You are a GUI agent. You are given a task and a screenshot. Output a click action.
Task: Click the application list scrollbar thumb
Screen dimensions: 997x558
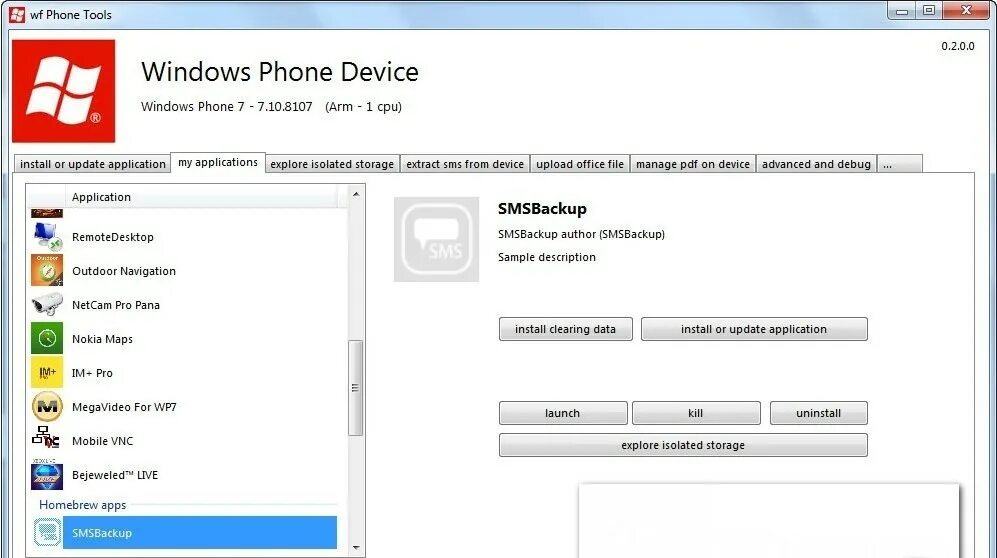[356, 388]
